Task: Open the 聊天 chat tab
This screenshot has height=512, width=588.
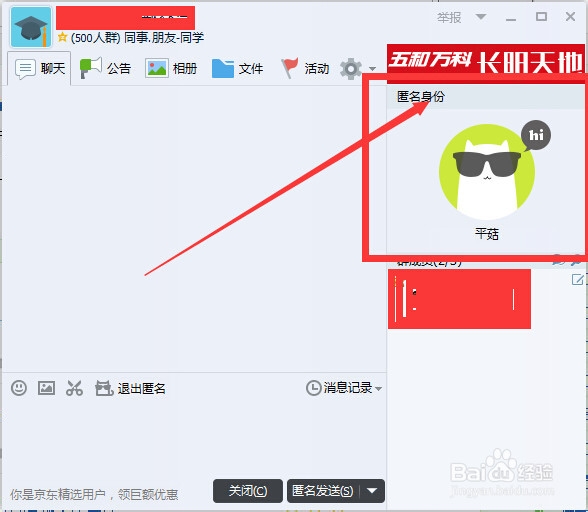Action: (39, 69)
